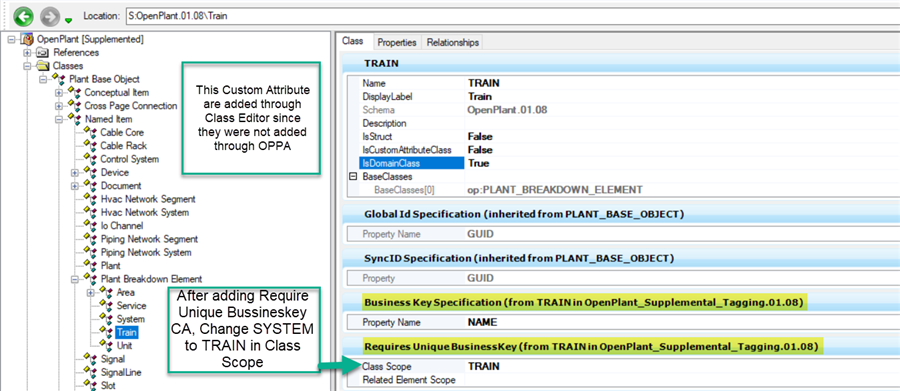The height and width of the screenshot is (391, 900).
Task: Expand the Cross Page Connection node
Action: tap(58, 106)
